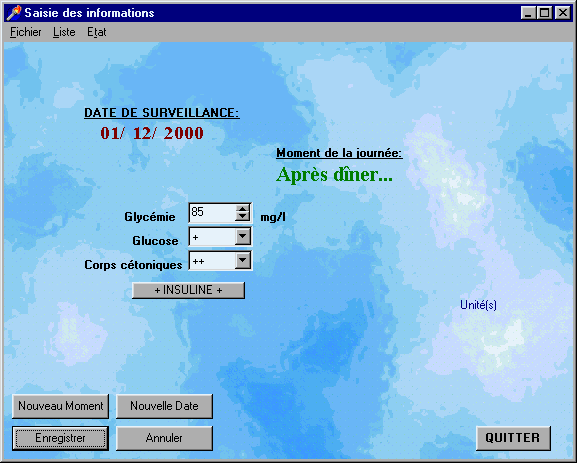Close the Saisie des informations window

point(563,13)
